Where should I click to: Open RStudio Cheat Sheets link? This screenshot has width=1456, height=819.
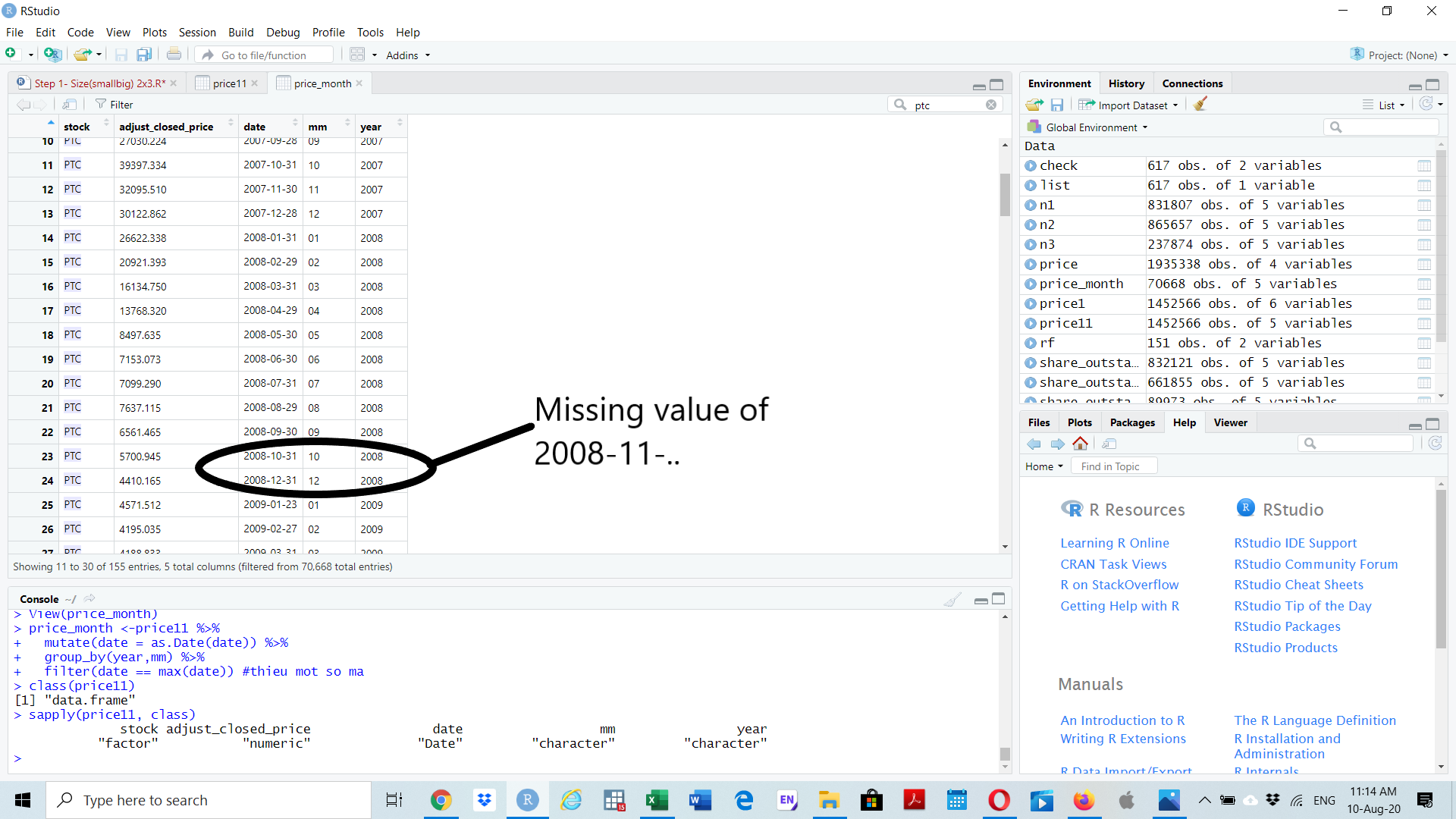pyautogui.click(x=1298, y=585)
